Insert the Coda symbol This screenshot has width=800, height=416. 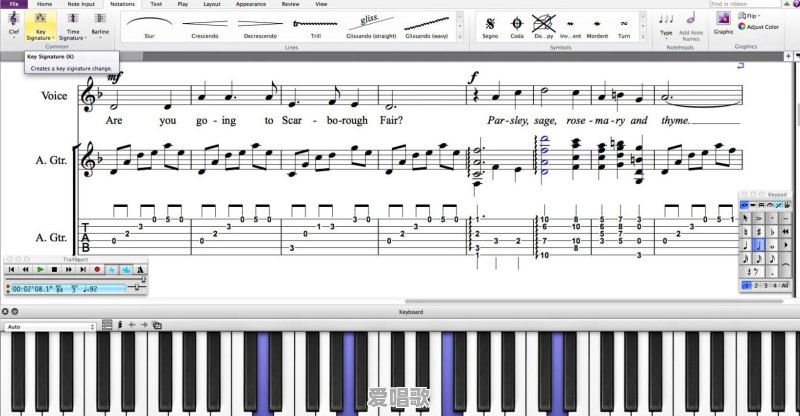(517, 27)
